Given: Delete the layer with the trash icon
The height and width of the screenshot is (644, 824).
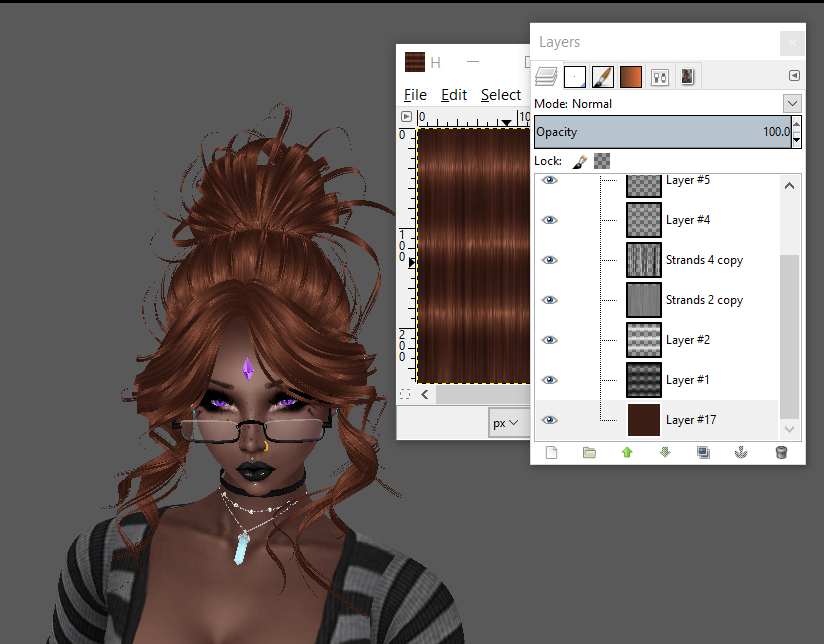Looking at the screenshot, I should click(781, 453).
